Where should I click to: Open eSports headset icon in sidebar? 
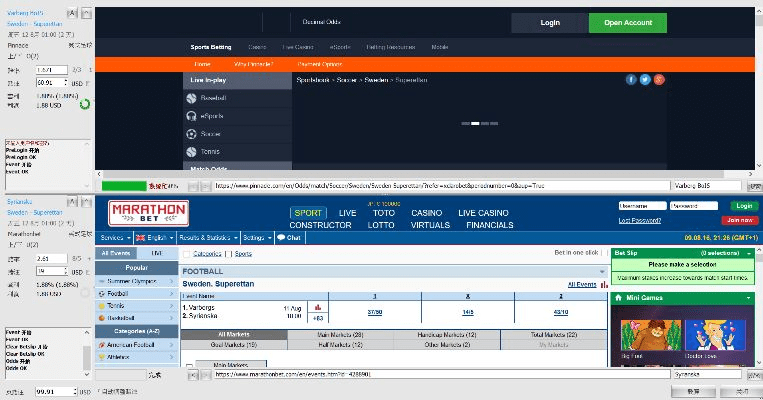[x=191, y=116]
